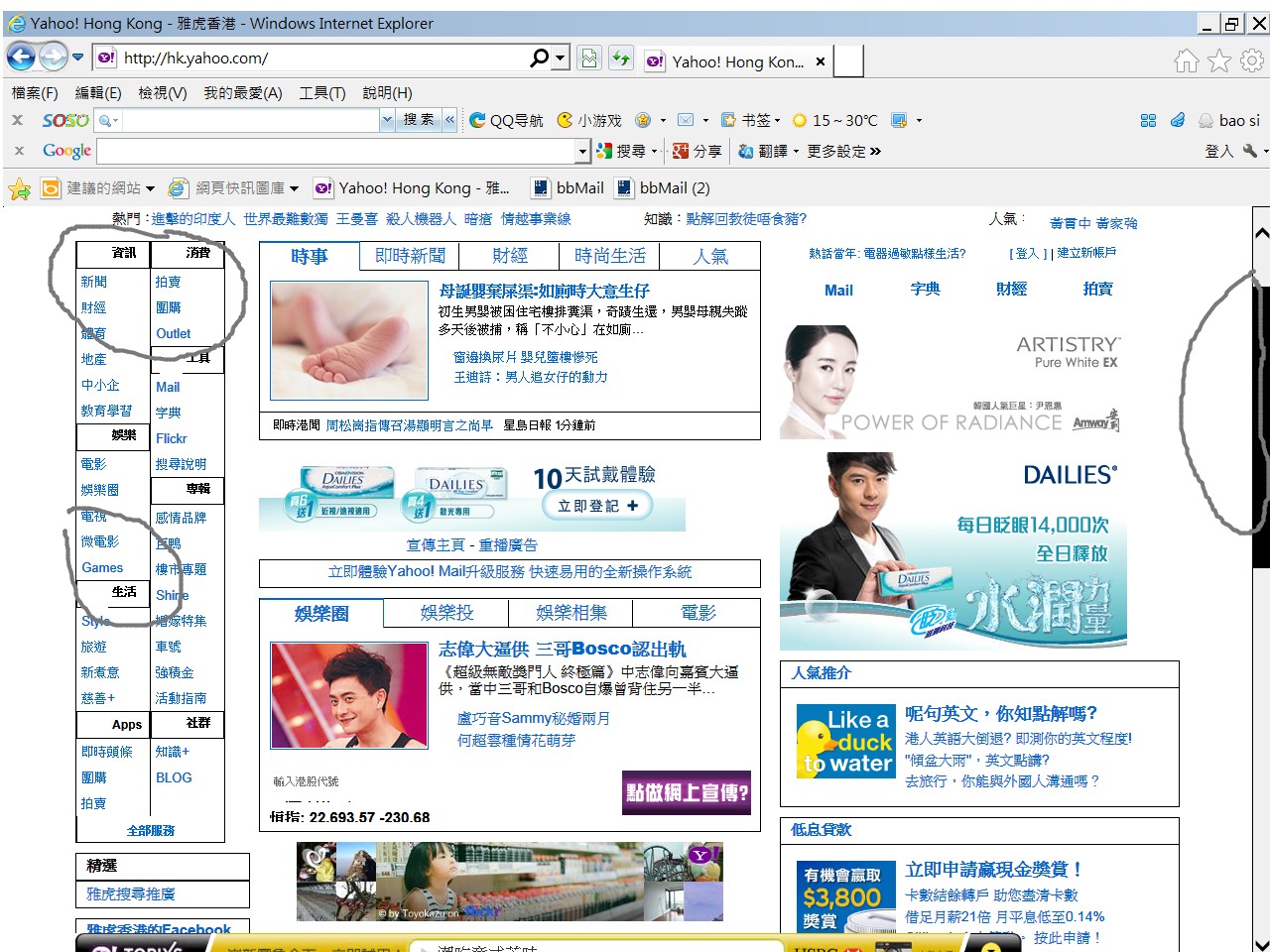Click the page scrollbar up arrow
The width and height of the screenshot is (1270, 952).
tap(1261, 234)
